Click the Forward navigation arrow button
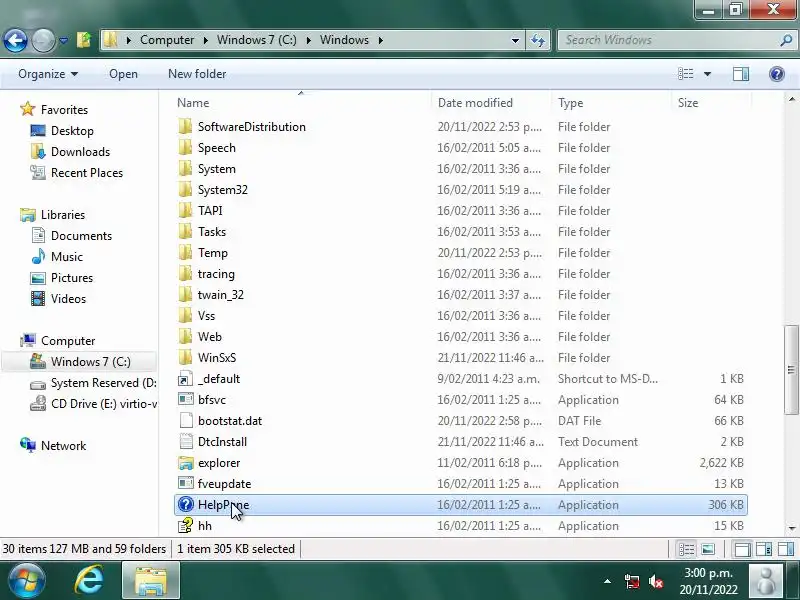The image size is (800, 600). (43, 40)
